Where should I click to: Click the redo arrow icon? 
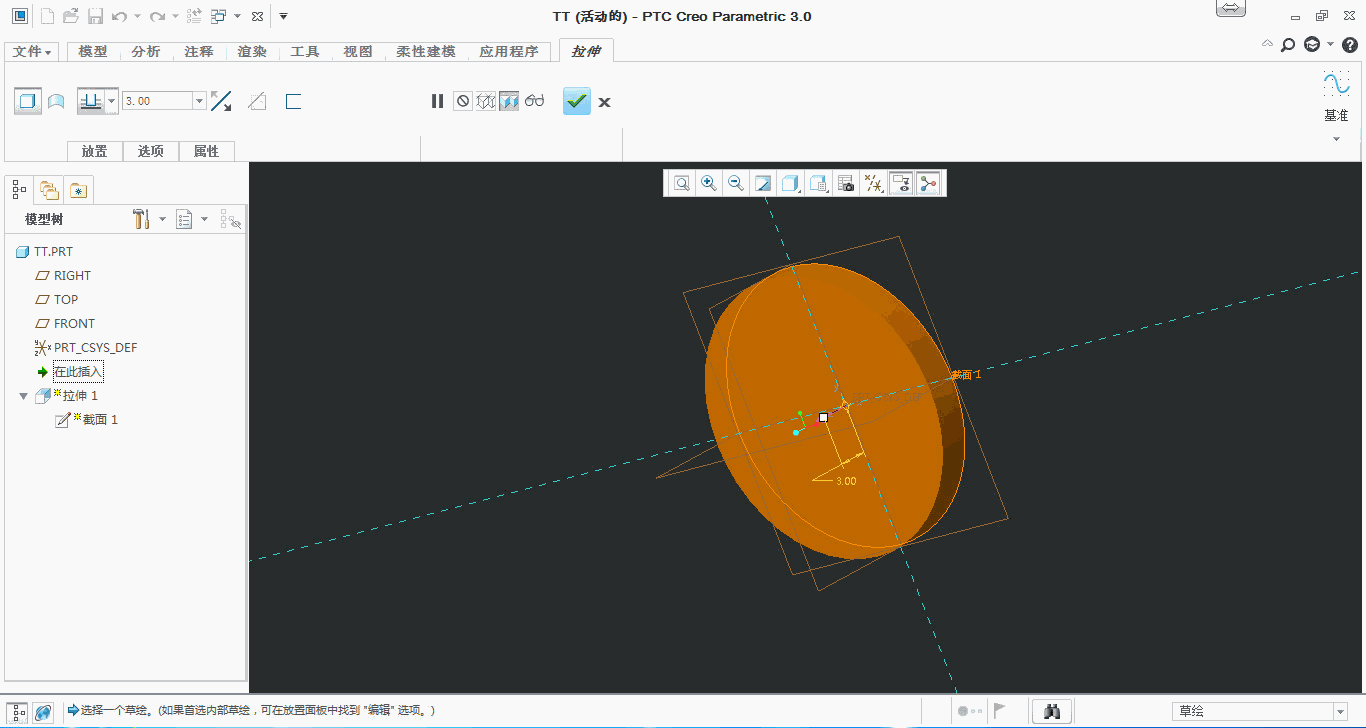pos(157,16)
